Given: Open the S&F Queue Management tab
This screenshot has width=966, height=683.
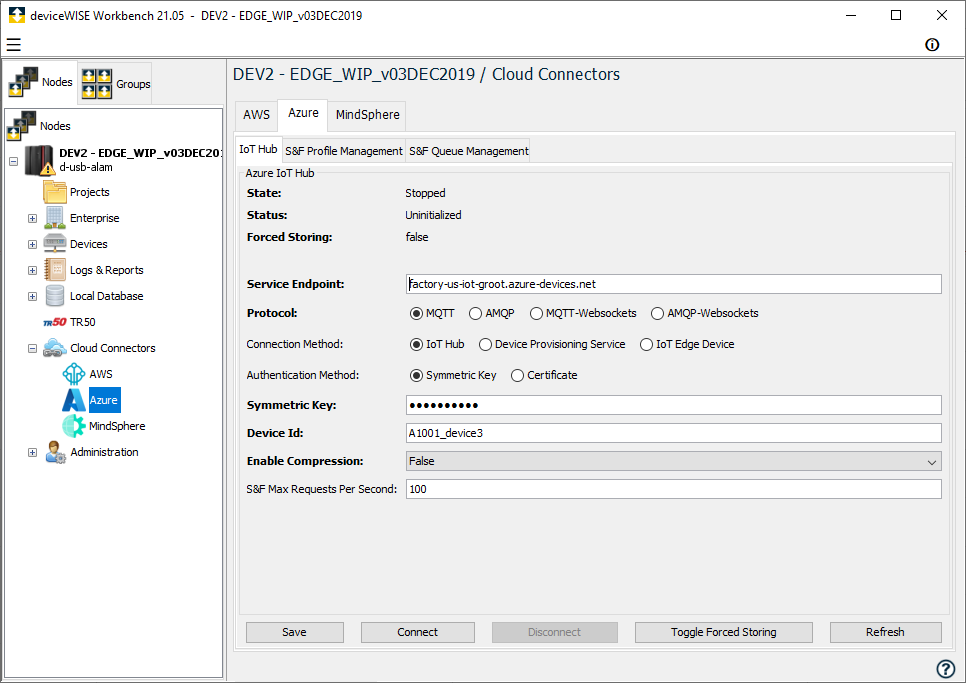Looking at the screenshot, I should (x=469, y=151).
